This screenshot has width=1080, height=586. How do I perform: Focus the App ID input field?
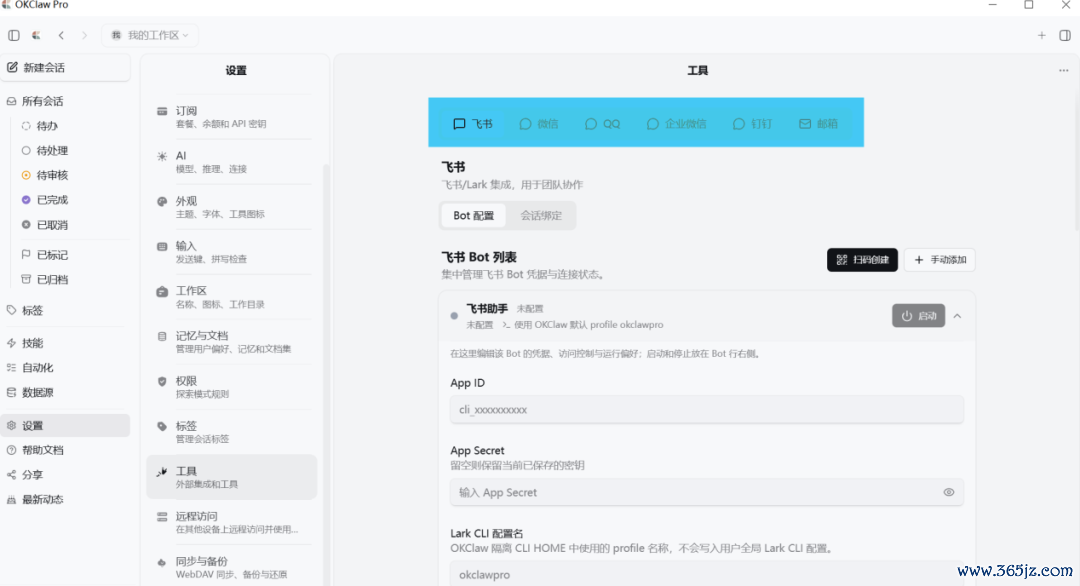(x=707, y=410)
